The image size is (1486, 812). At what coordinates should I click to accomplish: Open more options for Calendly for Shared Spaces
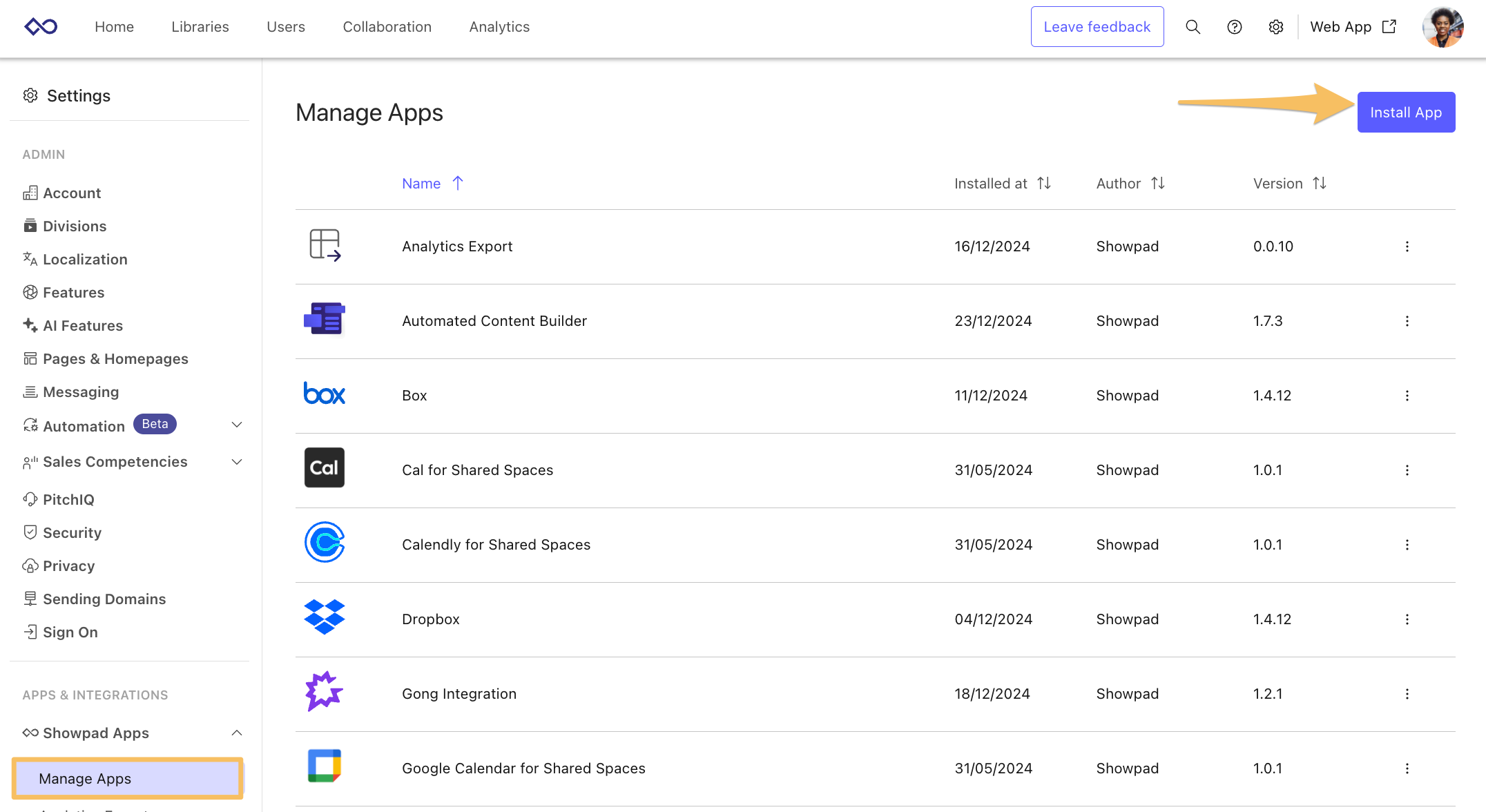click(x=1407, y=545)
